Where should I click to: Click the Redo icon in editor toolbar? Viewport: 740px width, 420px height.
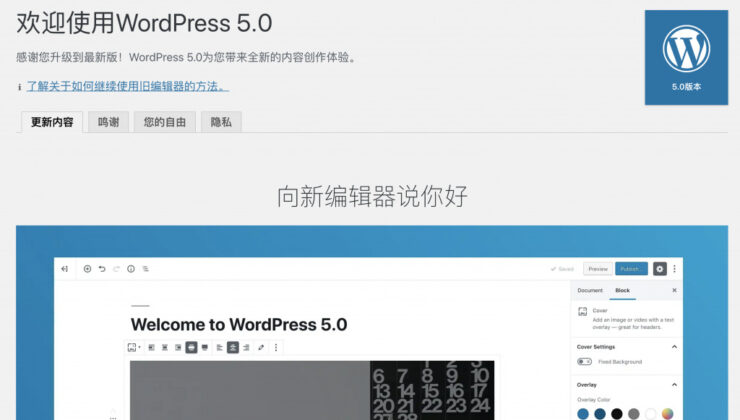point(116,269)
